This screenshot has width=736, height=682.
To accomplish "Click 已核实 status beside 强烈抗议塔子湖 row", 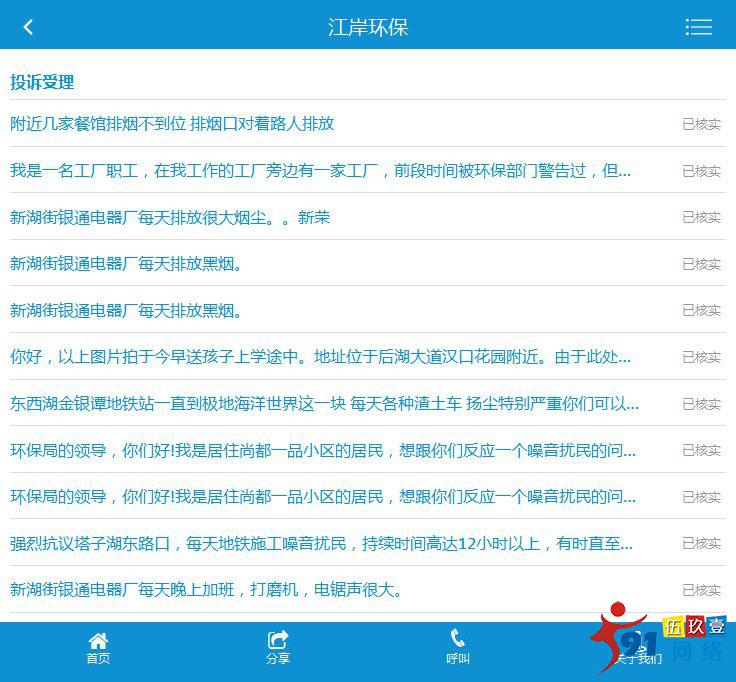I will (x=701, y=544).
